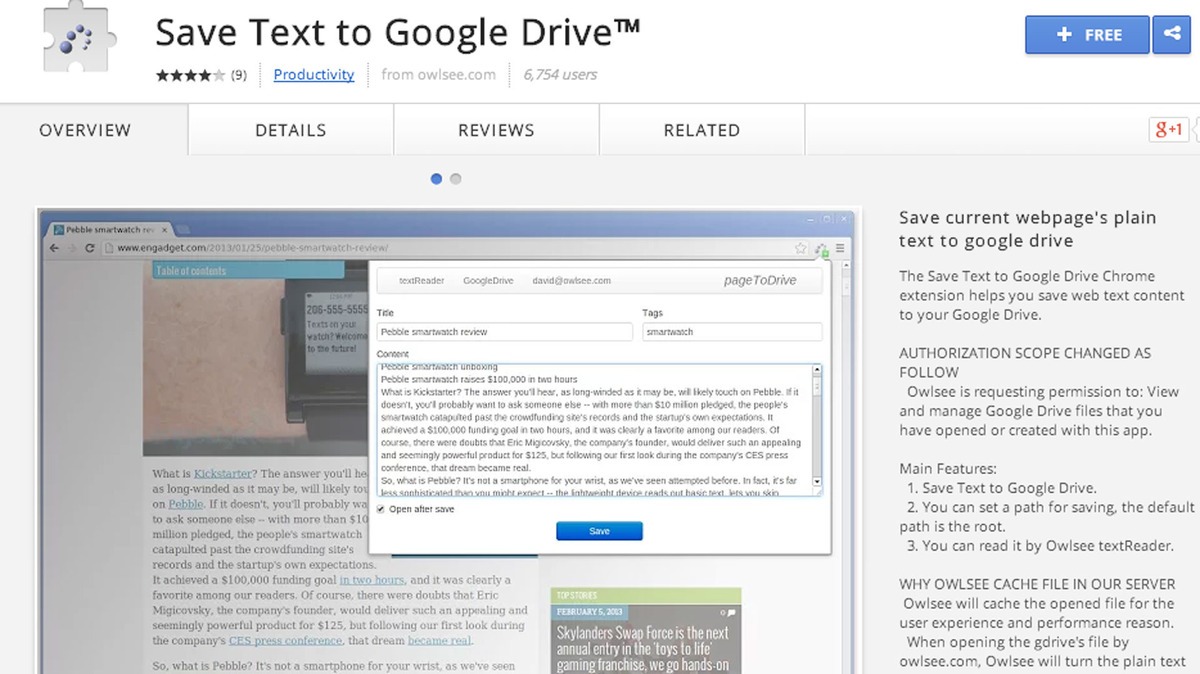
Task: Click the Save to Drive extension toolbar icon
Action: (x=821, y=249)
